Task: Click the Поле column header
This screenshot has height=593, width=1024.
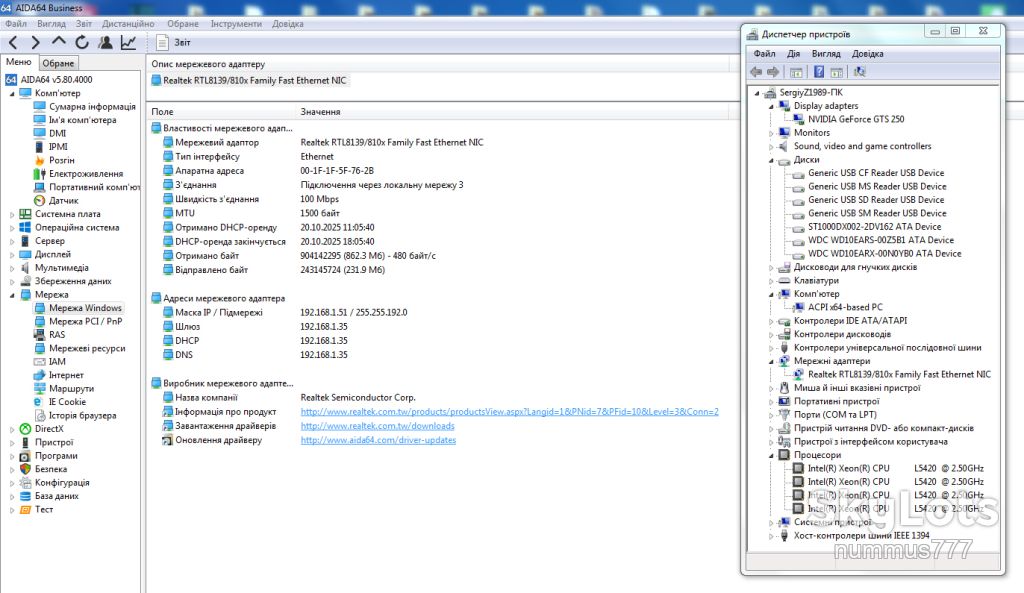Action: coord(163,112)
